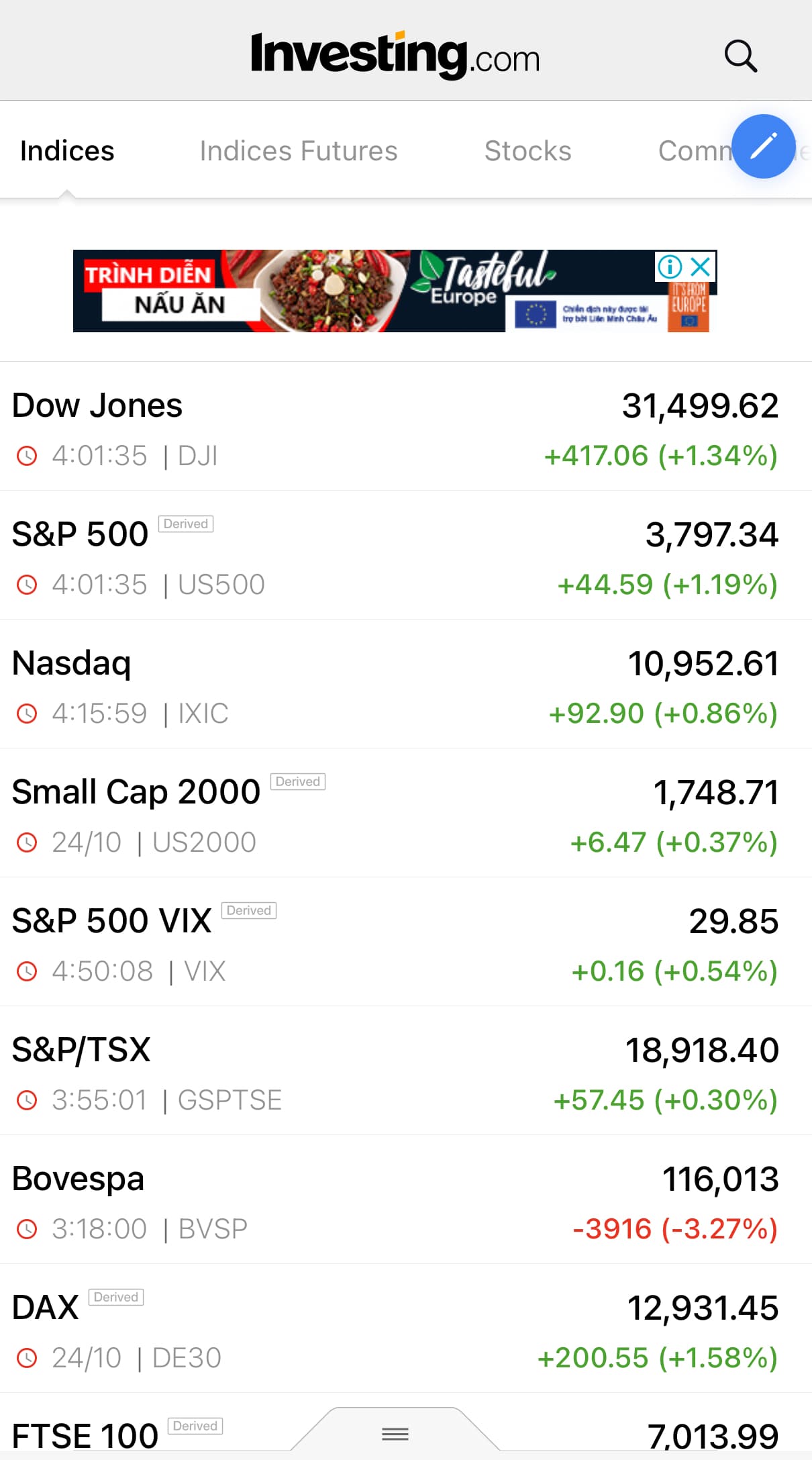Tap the search magnifier icon

click(x=741, y=56)
